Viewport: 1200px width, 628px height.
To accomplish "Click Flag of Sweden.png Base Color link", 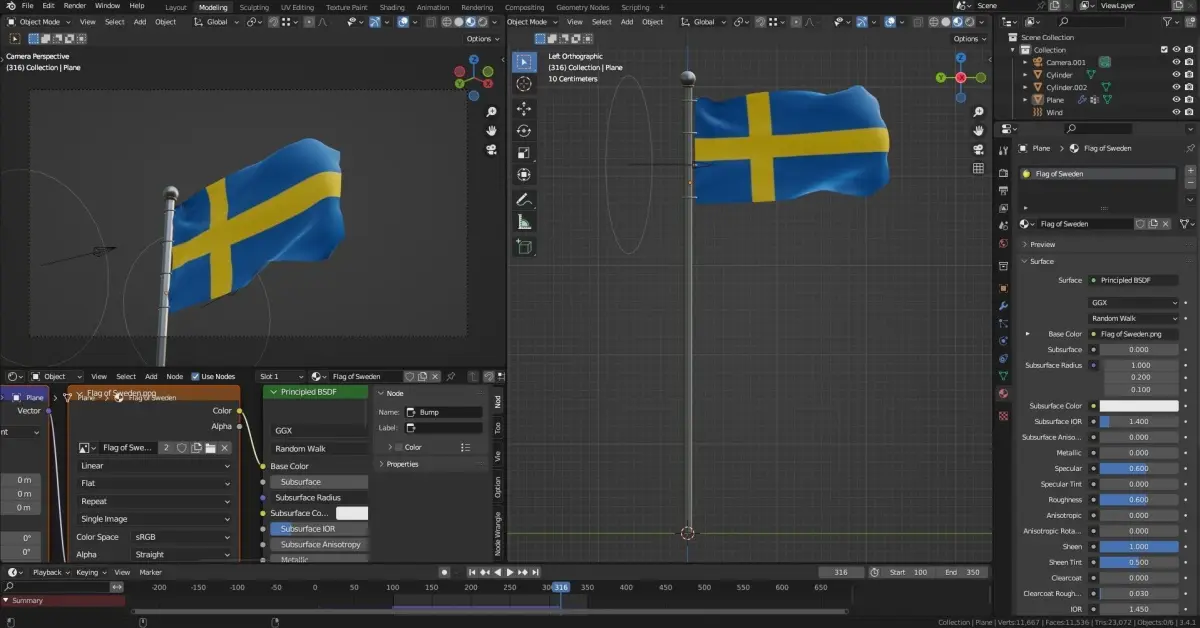I will pos(1133,334).
